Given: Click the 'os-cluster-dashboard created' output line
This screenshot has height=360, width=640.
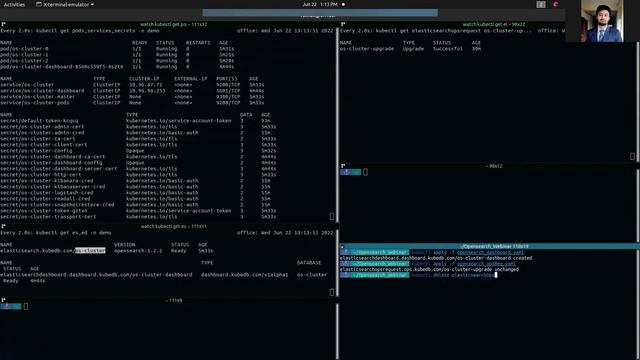Looking at the screenshot, I should pos(436,258).
